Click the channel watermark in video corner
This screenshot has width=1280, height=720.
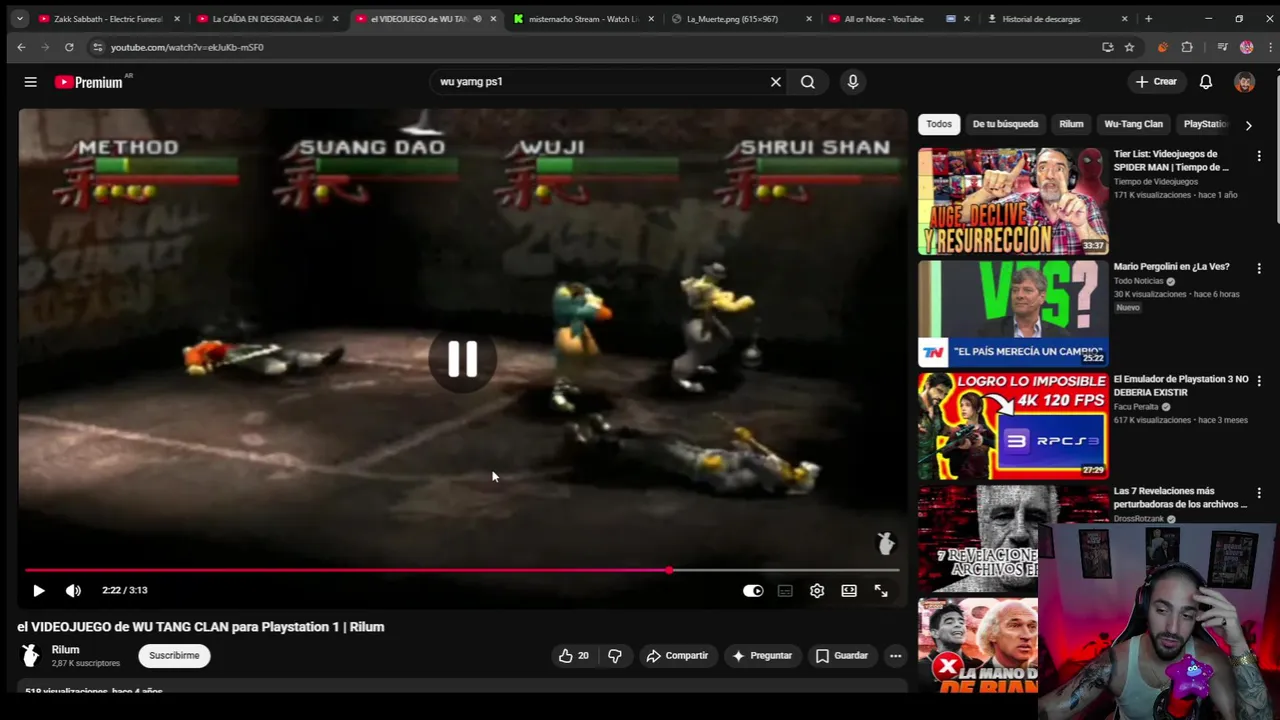coord(885,543)
